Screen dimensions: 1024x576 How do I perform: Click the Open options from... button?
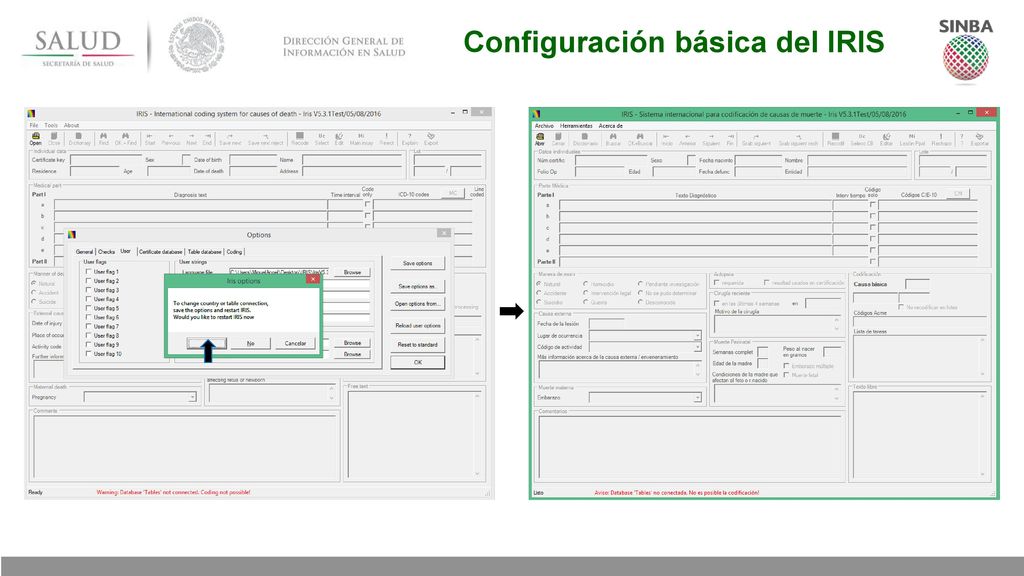tap(417, 304)
